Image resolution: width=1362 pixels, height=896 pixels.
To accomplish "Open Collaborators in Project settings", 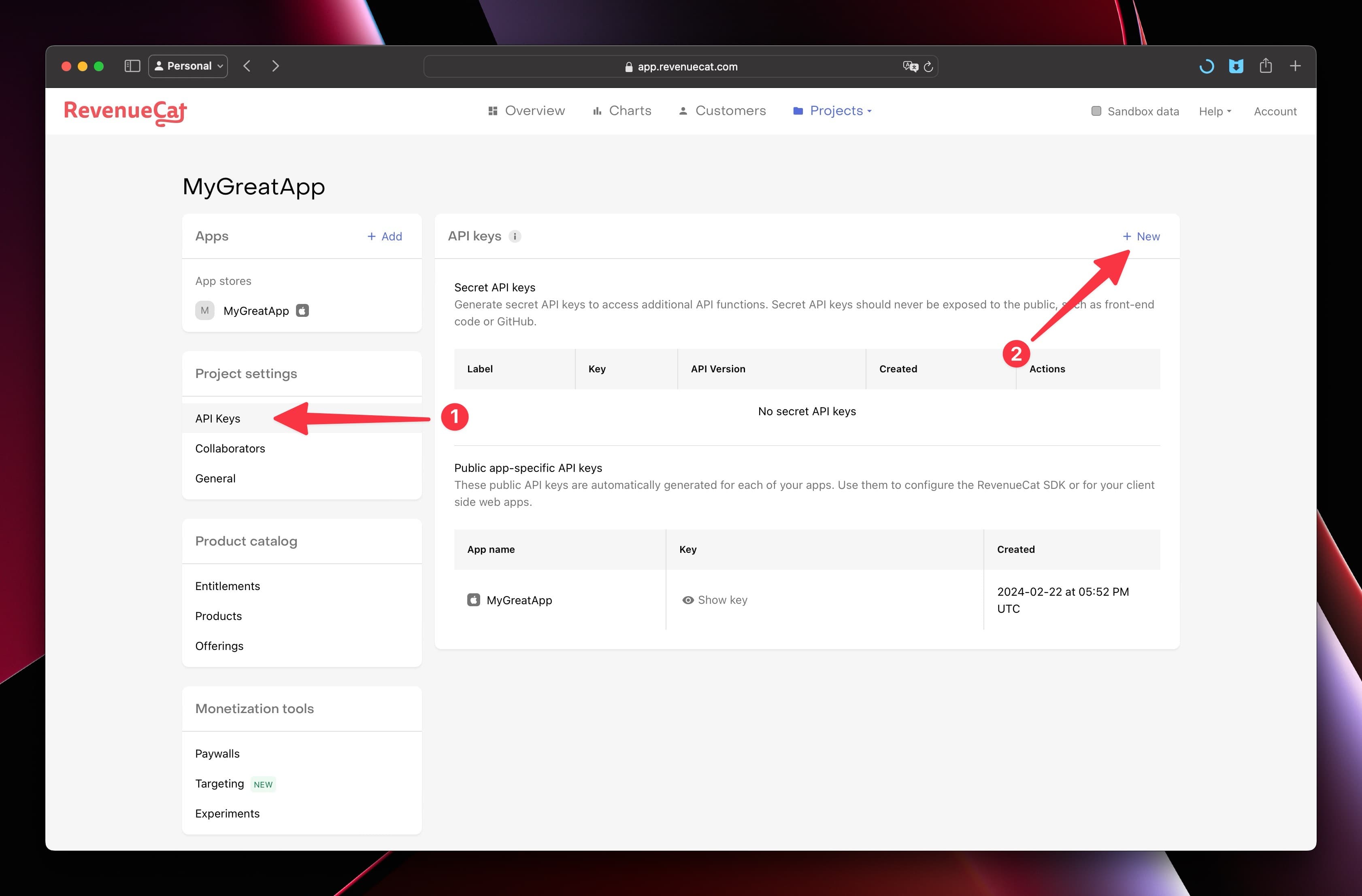I will [x=302, y=448].
